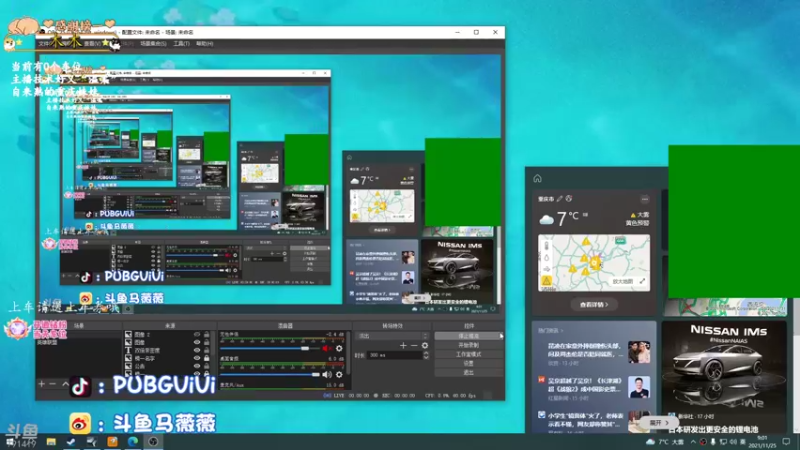800x450 pixels.
Task: Open first news headline with couple photo
Action: (x=593, y=353)
